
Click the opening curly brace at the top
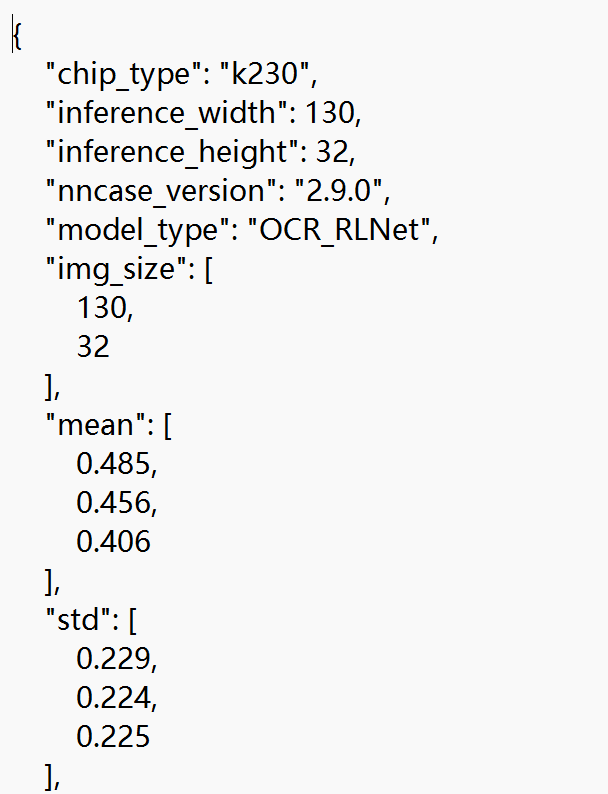[18, 37]
